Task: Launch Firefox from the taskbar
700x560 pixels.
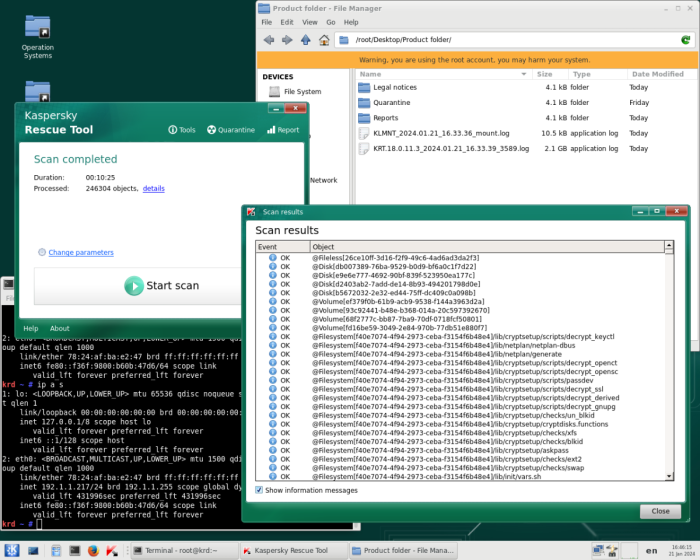Action: coord(93,550)
